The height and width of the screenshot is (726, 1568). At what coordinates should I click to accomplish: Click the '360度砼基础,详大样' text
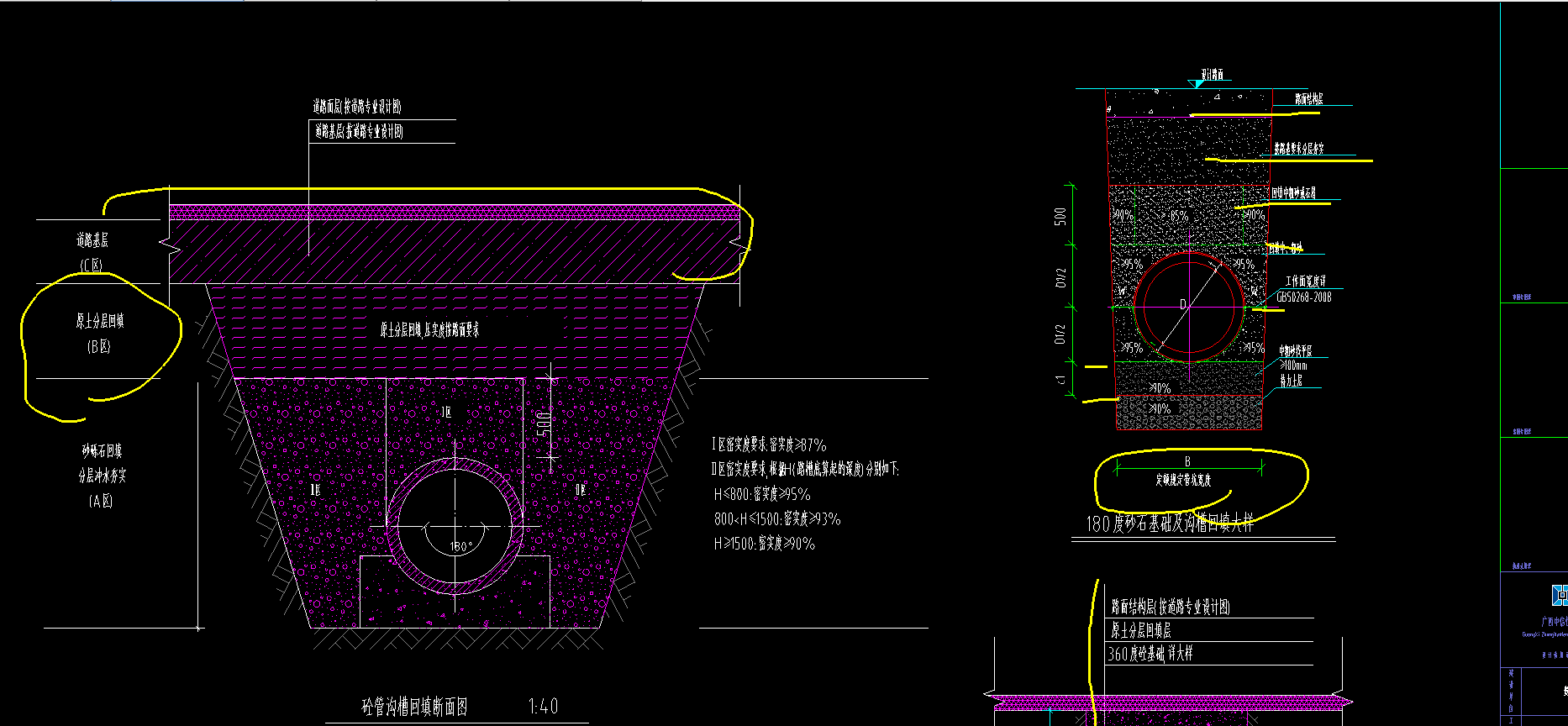tap(1150, 654)
